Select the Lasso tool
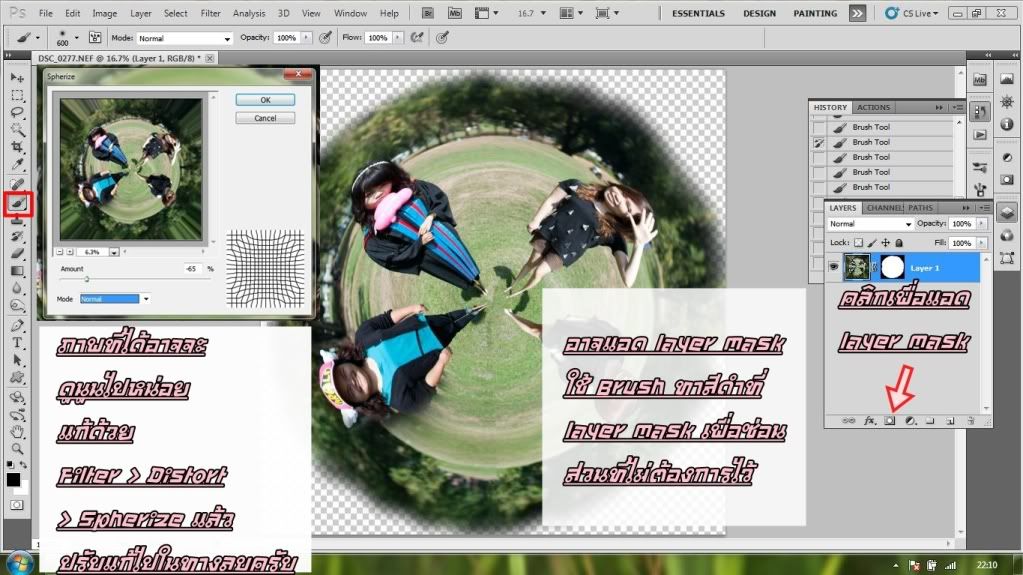1023x575 pixels. pyautogui.click(x=17, y=112)
